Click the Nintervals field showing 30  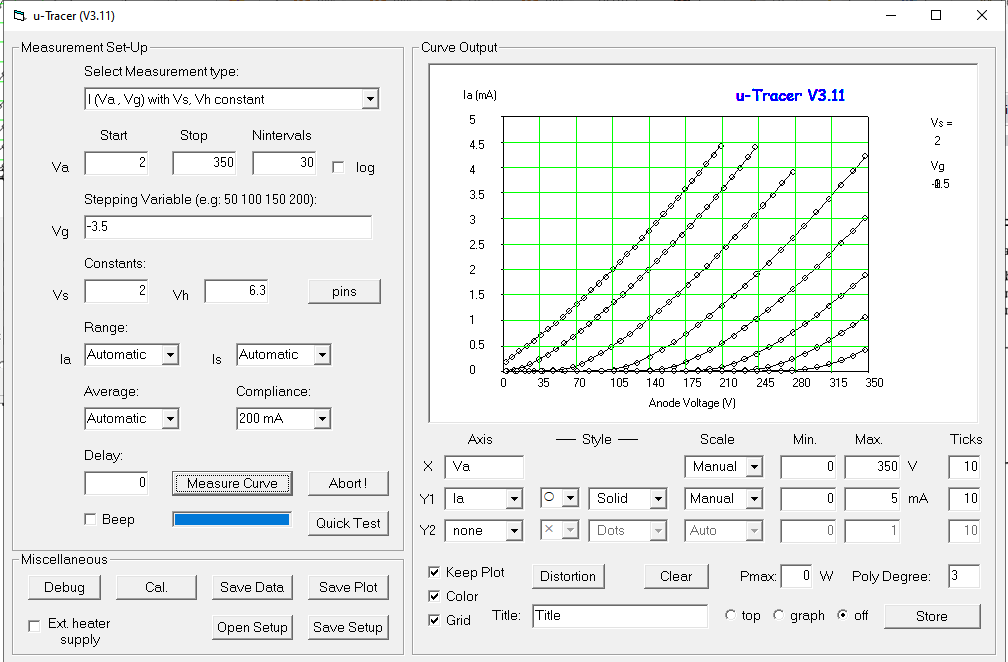[284, 163]
